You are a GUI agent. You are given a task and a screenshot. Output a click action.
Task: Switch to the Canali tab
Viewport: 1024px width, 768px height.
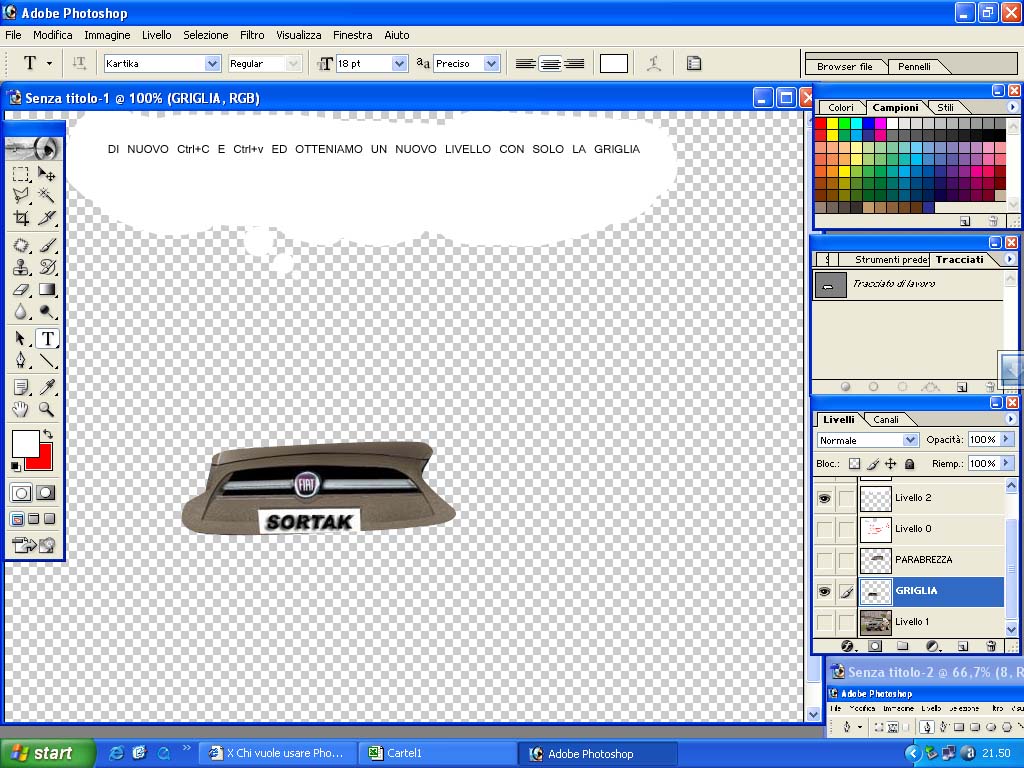(886, 419)
